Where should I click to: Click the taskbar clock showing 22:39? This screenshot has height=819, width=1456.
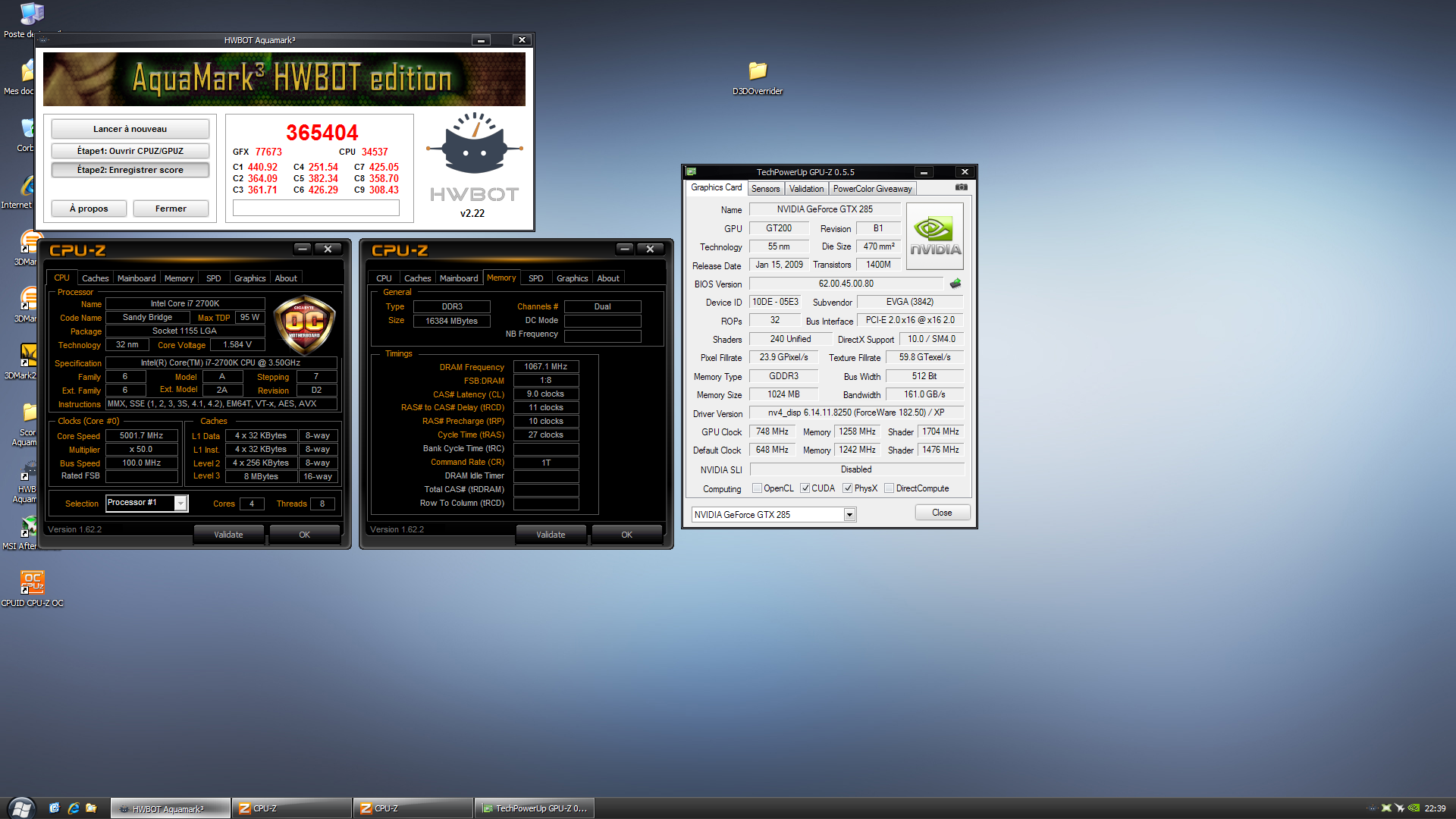(1435, 808)
